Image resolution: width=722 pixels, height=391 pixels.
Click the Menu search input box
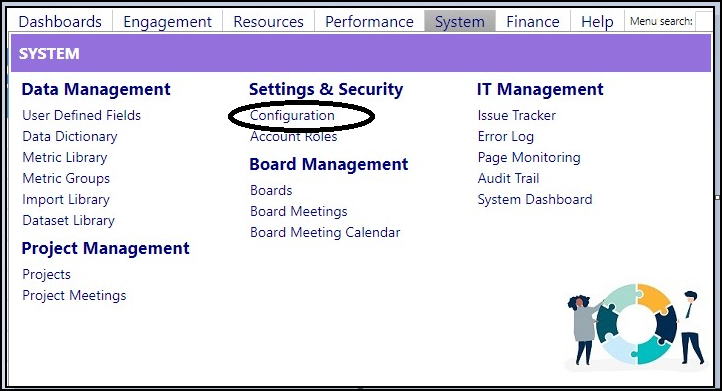click(705, 22)
